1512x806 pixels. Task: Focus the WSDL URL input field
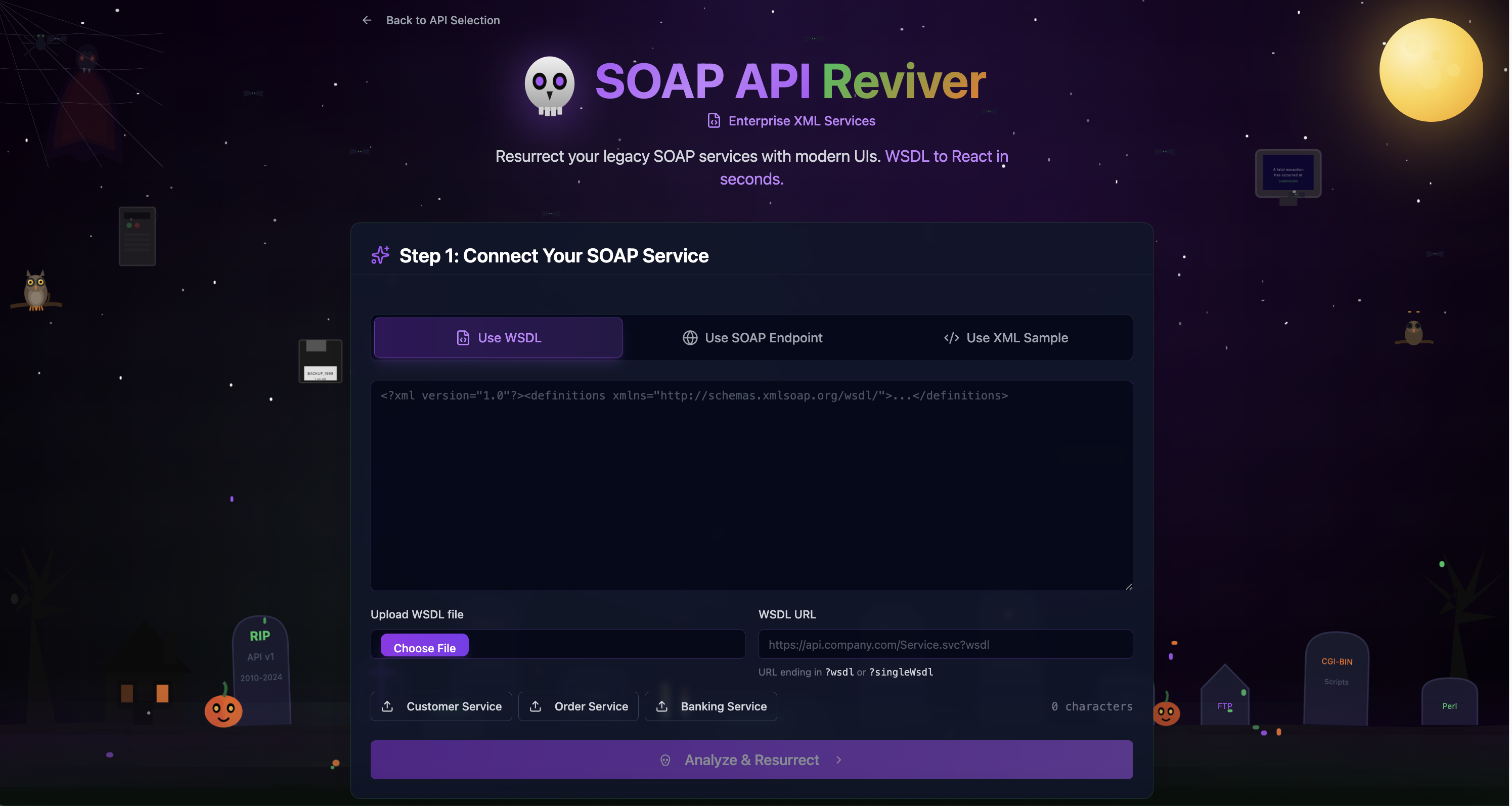pos(945,645)
